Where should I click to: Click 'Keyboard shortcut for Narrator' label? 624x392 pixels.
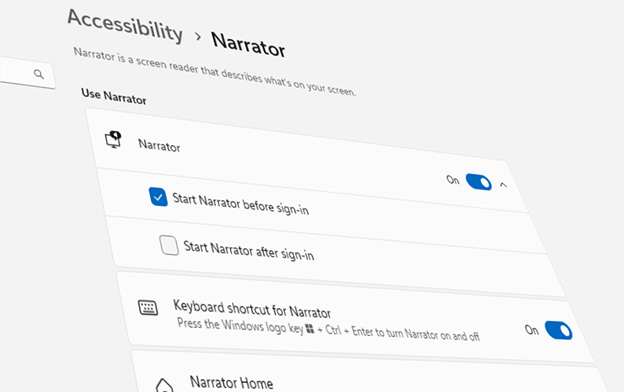(x=252, y=309)
